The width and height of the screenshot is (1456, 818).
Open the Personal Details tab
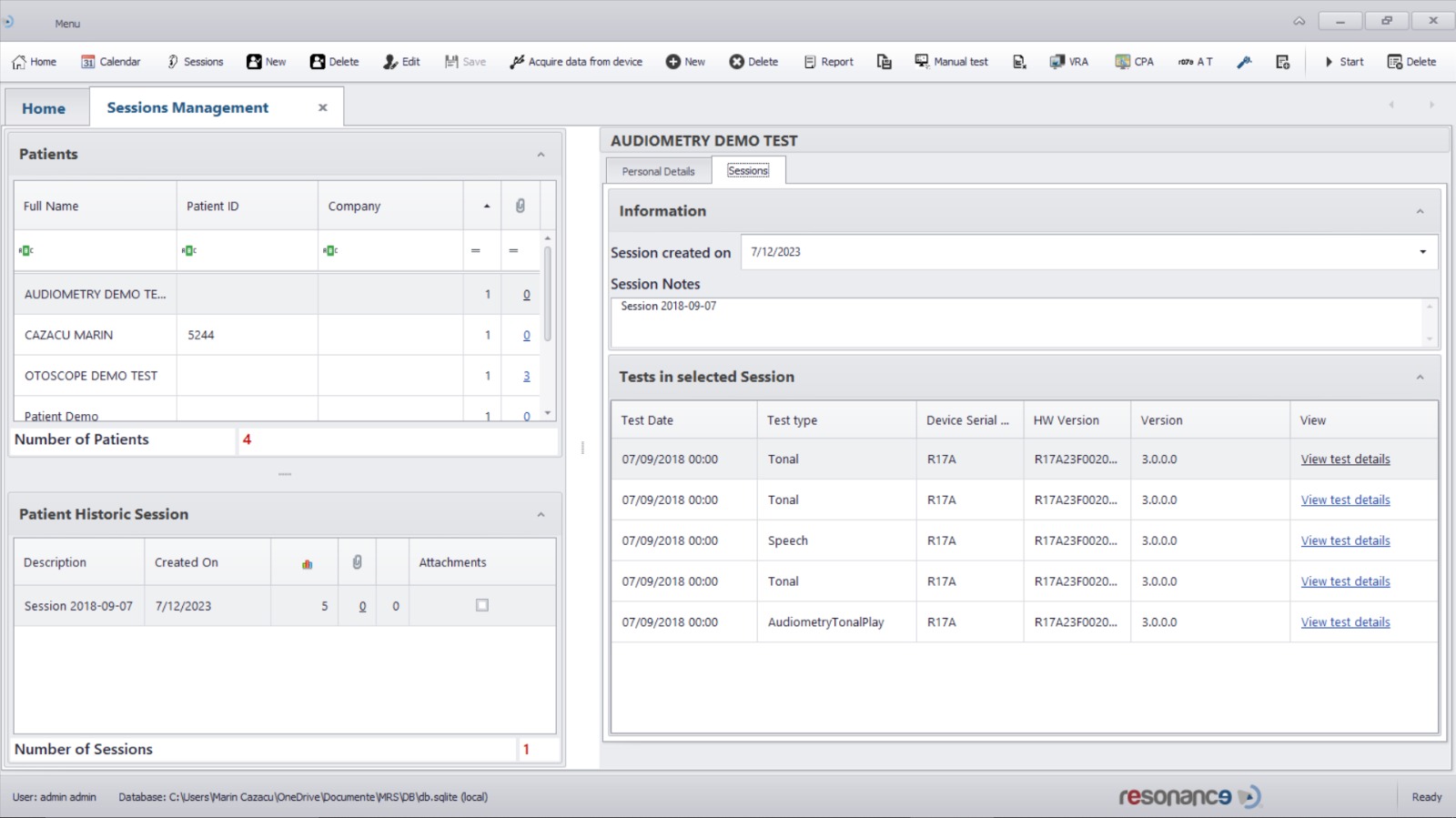(658, 171)
